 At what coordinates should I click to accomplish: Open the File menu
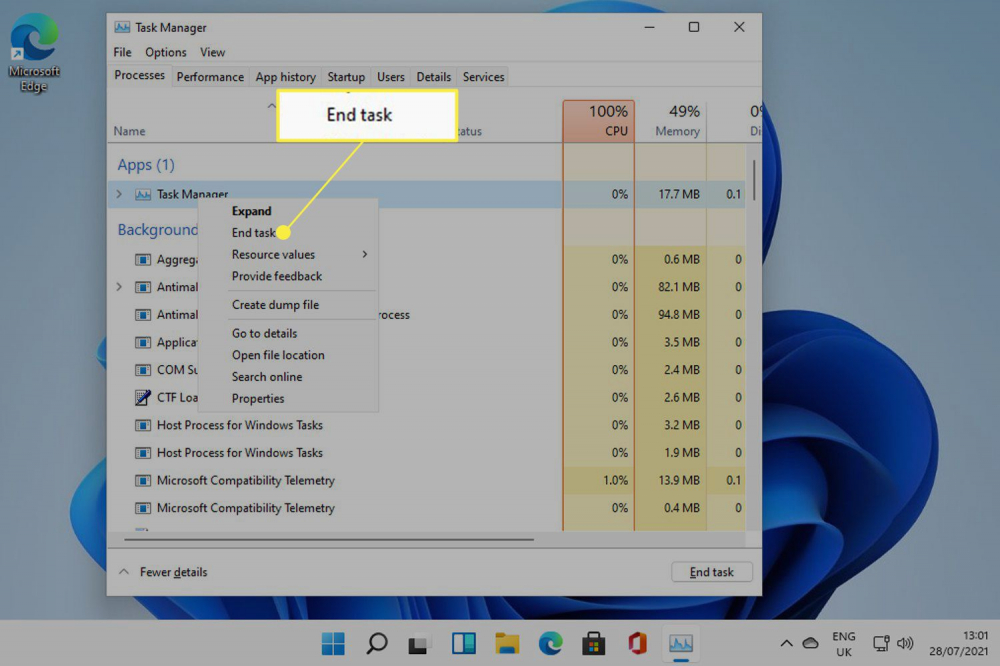click(122, 52)
